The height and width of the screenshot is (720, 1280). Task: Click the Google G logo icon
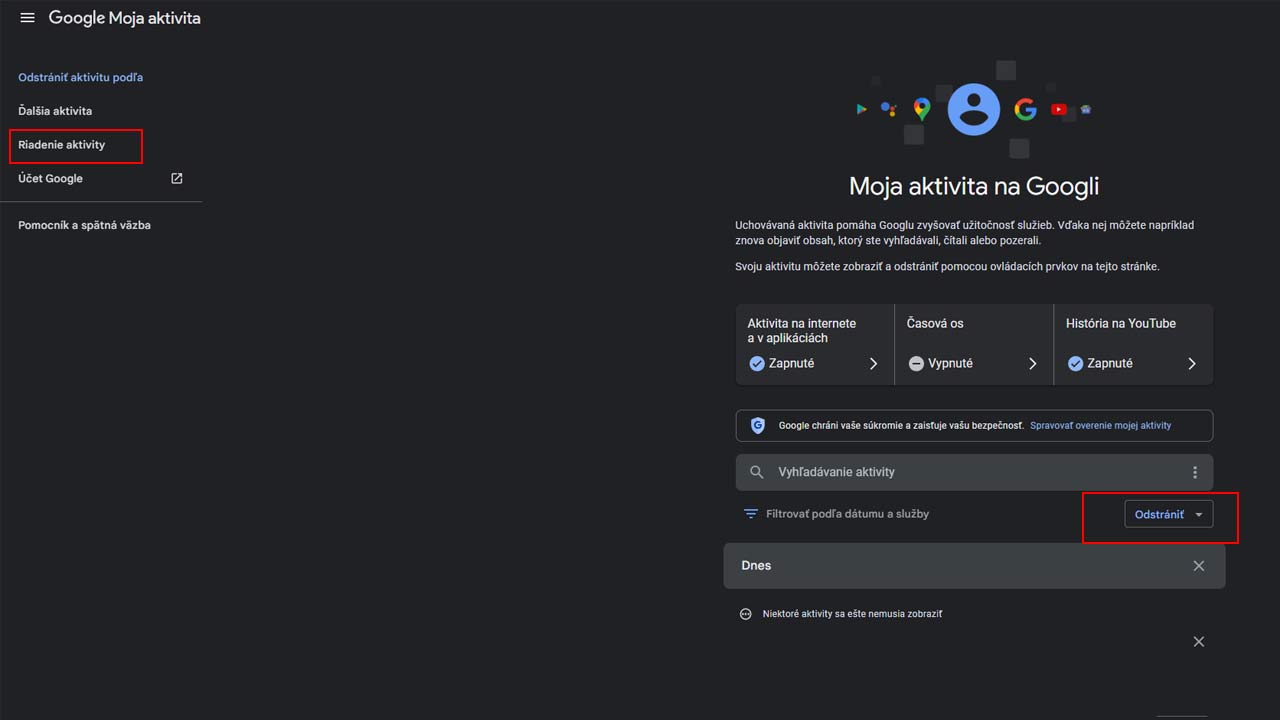[1025, 109]
